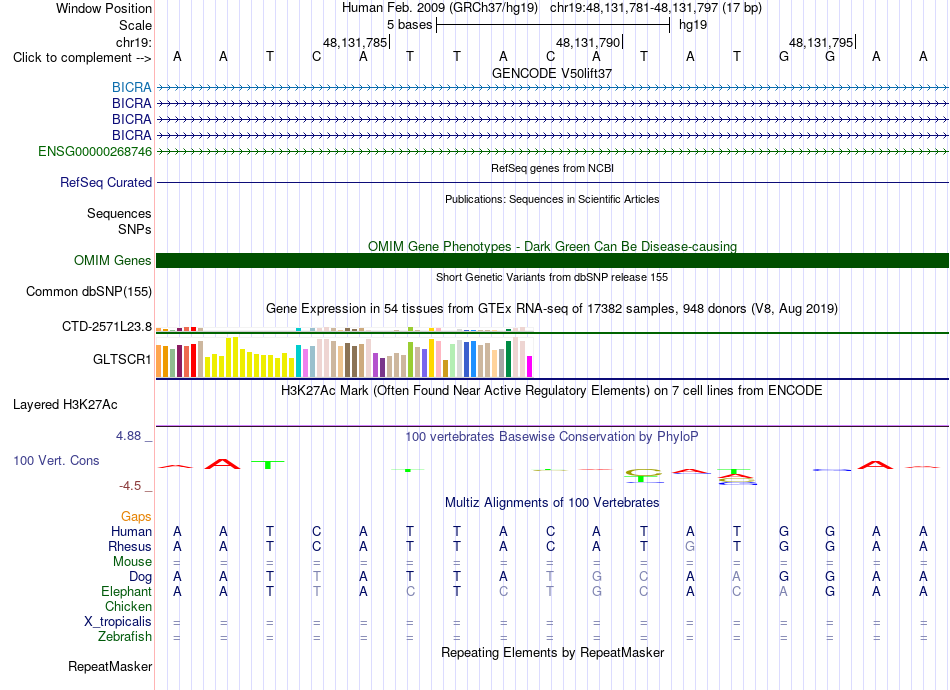The image size is (950, 690).
Task: Click the 'Short Genetic Variants from dbSNP' title
Action: click(x=552, y=277)
